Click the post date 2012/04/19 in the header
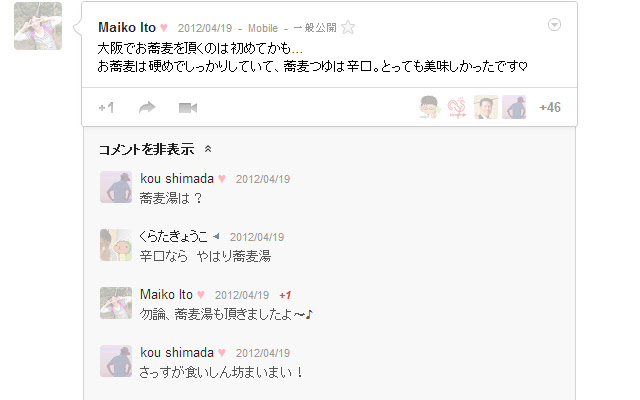 pos(205,28)
